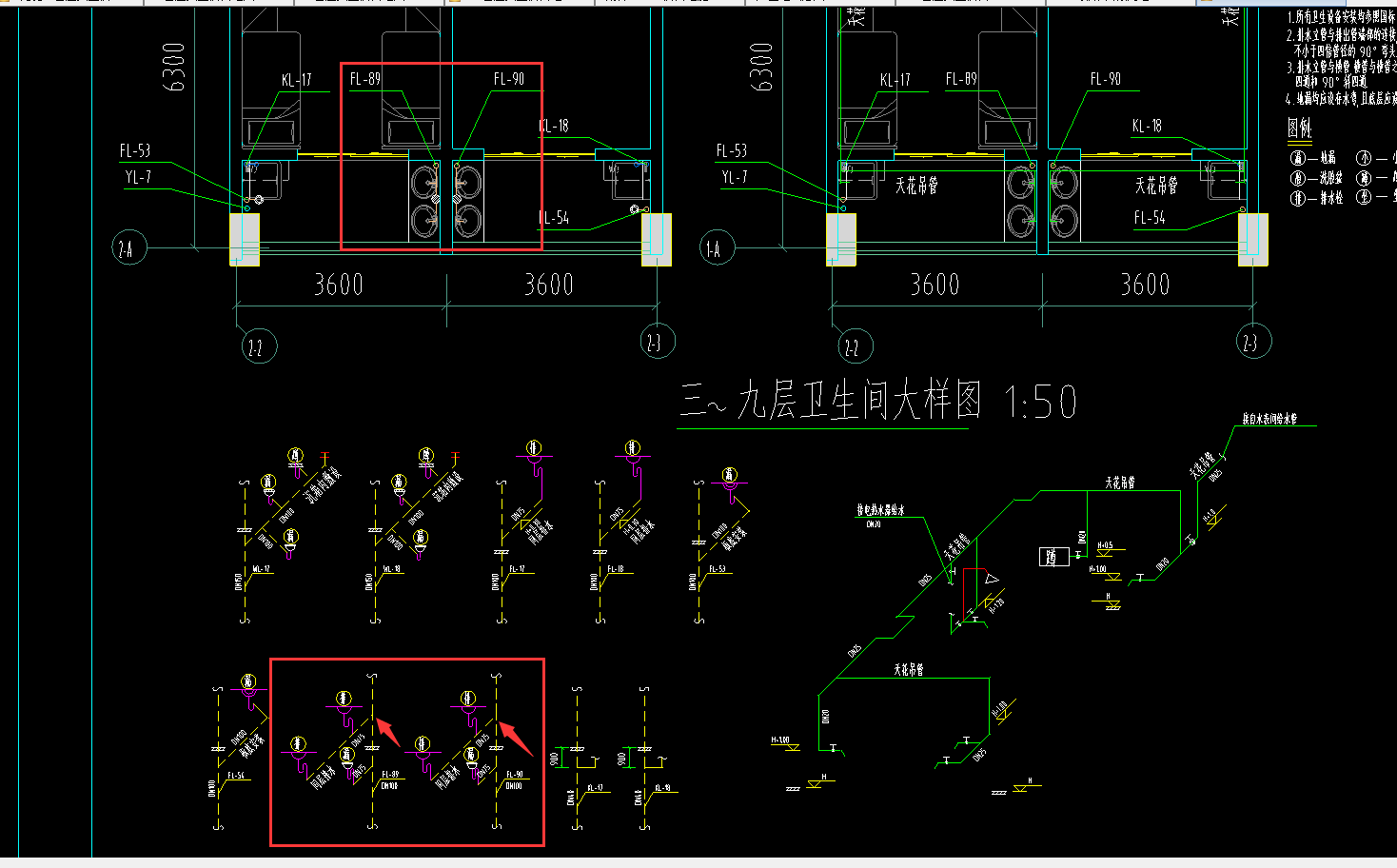1397x868 pixels.
Task: Click the column block at grid 2-A
Action: (x=245, y=239)
